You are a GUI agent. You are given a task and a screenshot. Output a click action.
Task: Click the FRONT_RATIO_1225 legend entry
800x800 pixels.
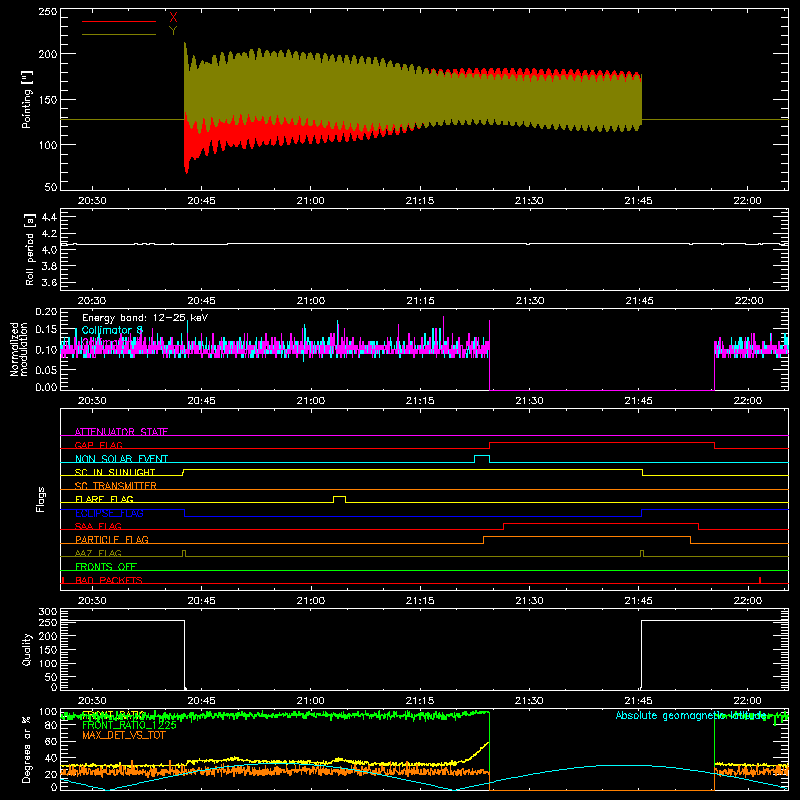pyautogui.click(x=129, y=725)
